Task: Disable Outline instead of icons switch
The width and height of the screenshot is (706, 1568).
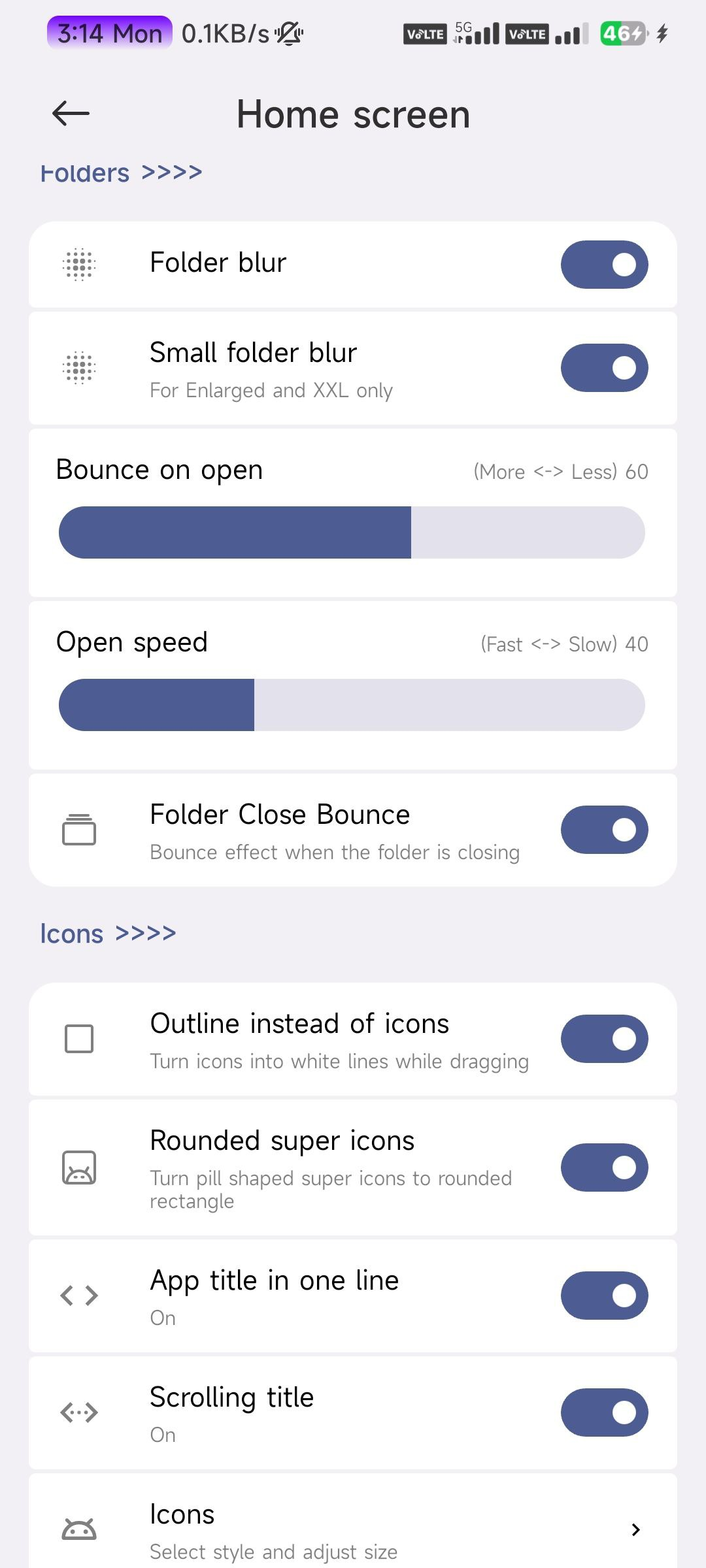Action: click(x=605, y=1039)
